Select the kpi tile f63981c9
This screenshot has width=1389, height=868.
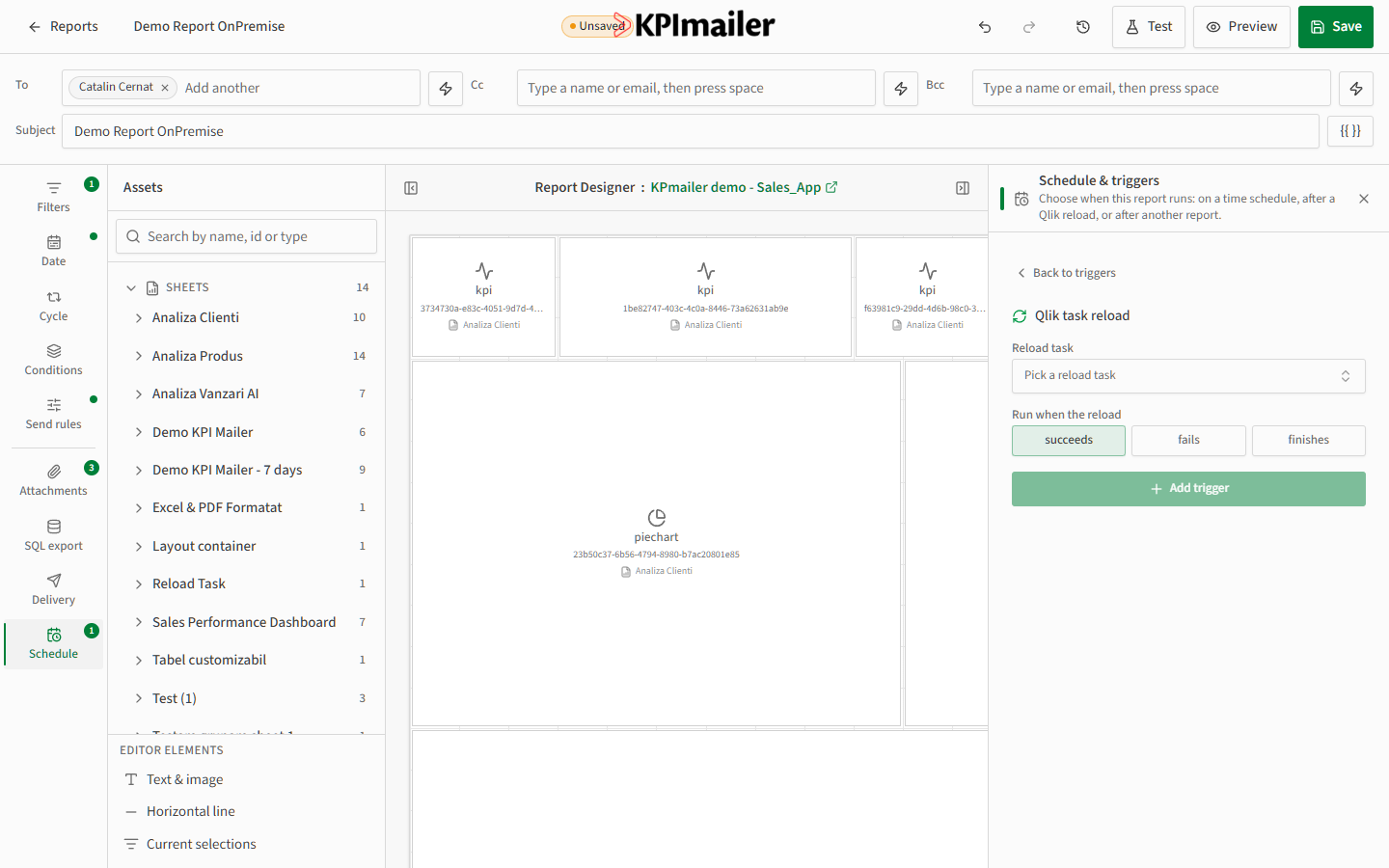(922, 297)
